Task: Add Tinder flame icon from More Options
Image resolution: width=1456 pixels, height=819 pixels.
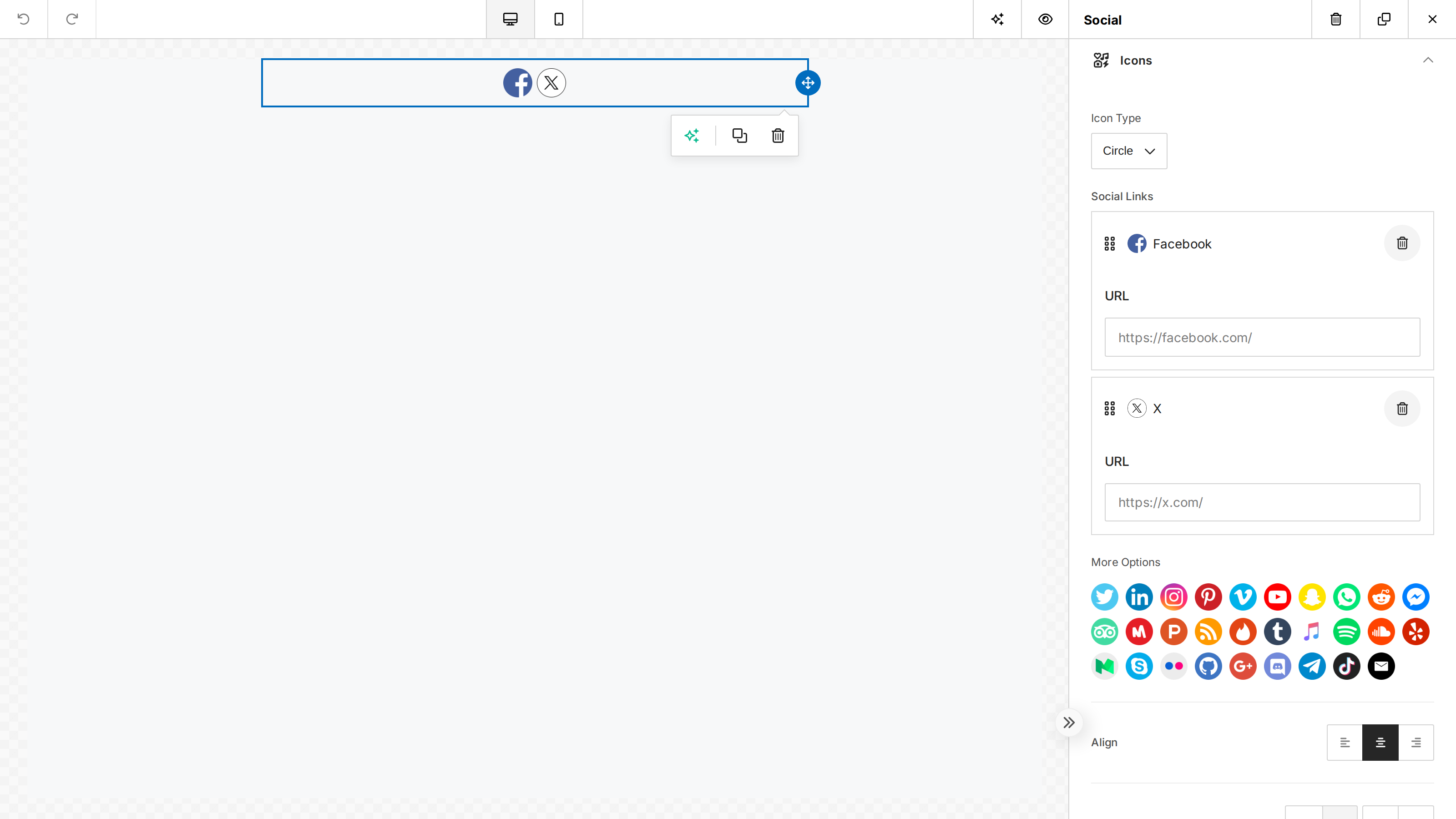Action: 1243,632
